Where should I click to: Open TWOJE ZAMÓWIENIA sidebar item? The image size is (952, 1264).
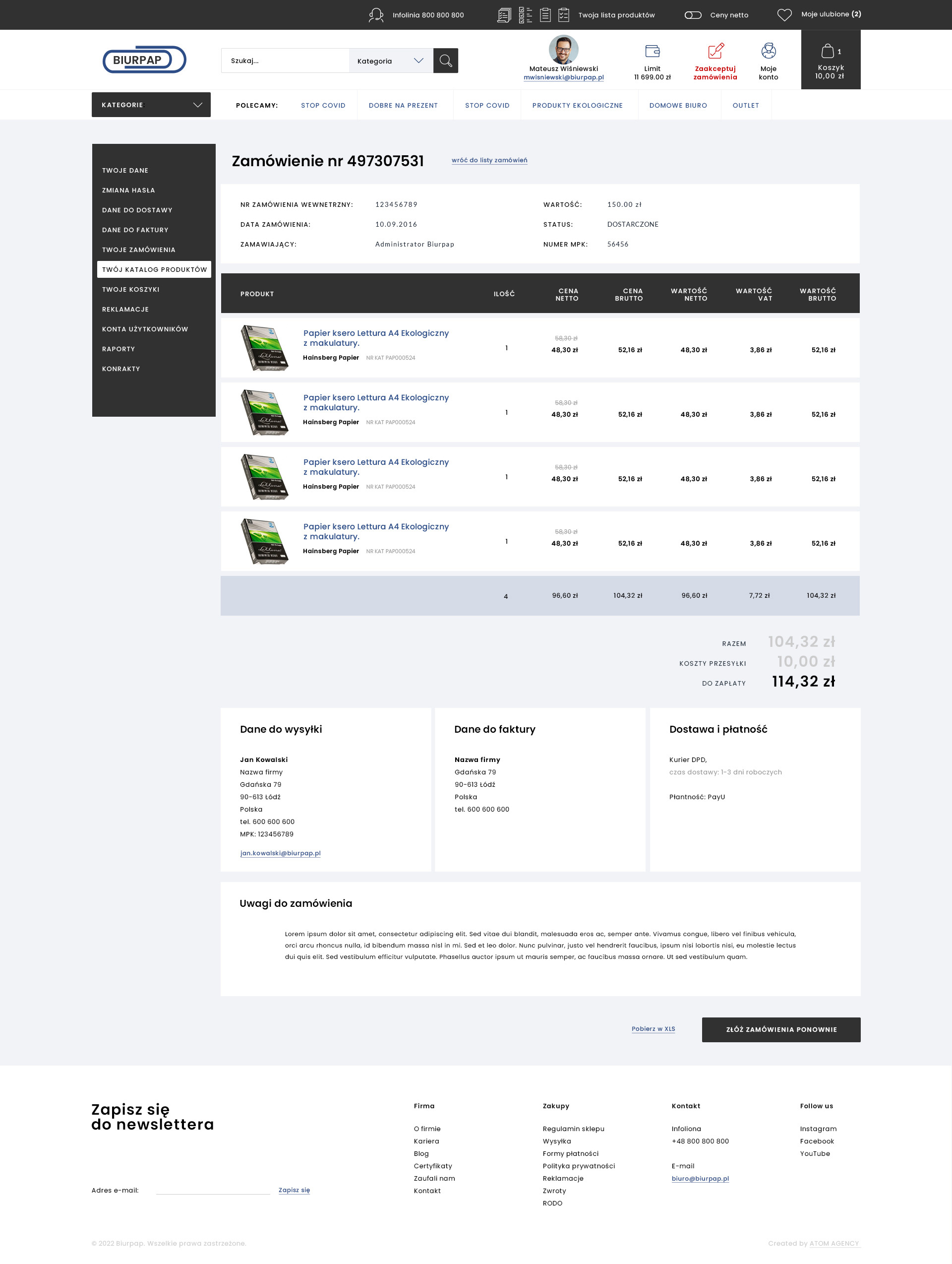click(x=139, y=250)
